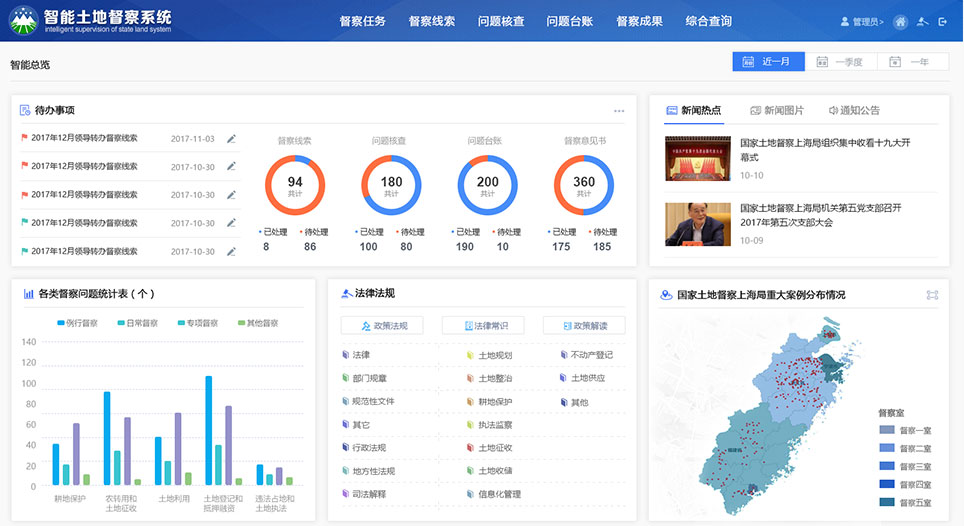Click the red flag on the first to-do item
This screenshot has width=964, height=526.
24,138
